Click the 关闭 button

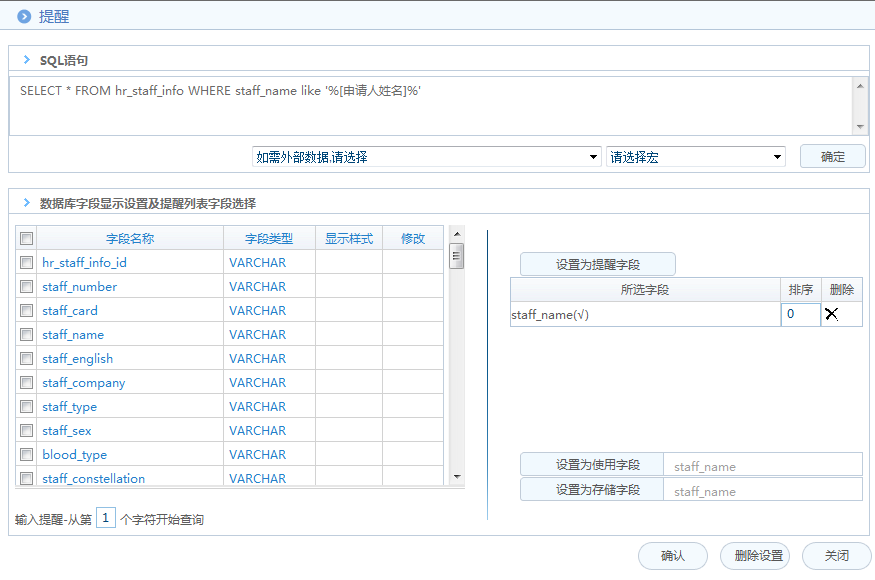pyautogui.click(x=836, y=556)
